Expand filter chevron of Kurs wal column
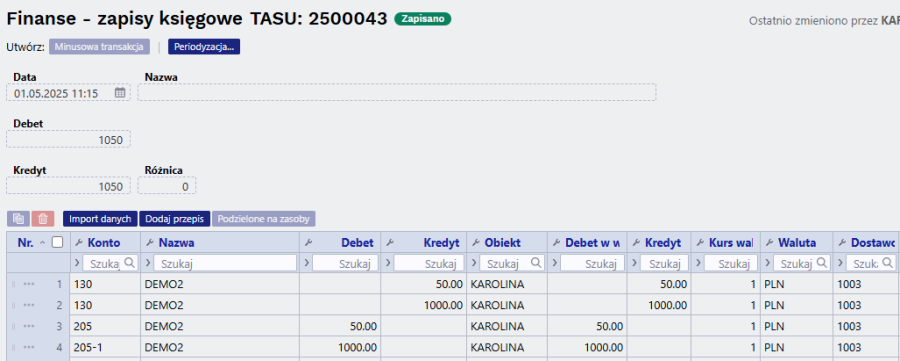 tap(699, 263)
